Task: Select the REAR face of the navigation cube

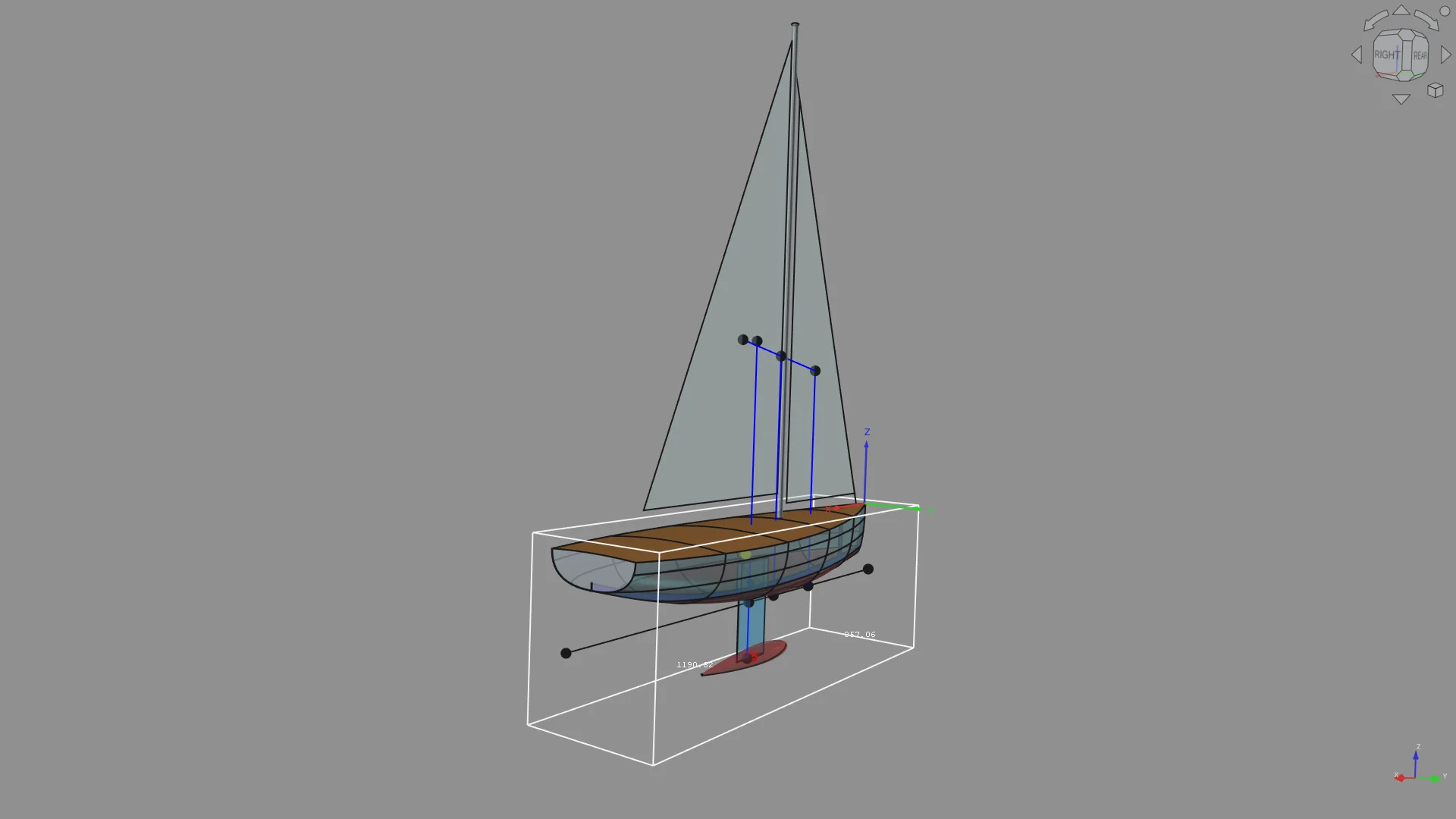Action: [x=1420, y=55]
